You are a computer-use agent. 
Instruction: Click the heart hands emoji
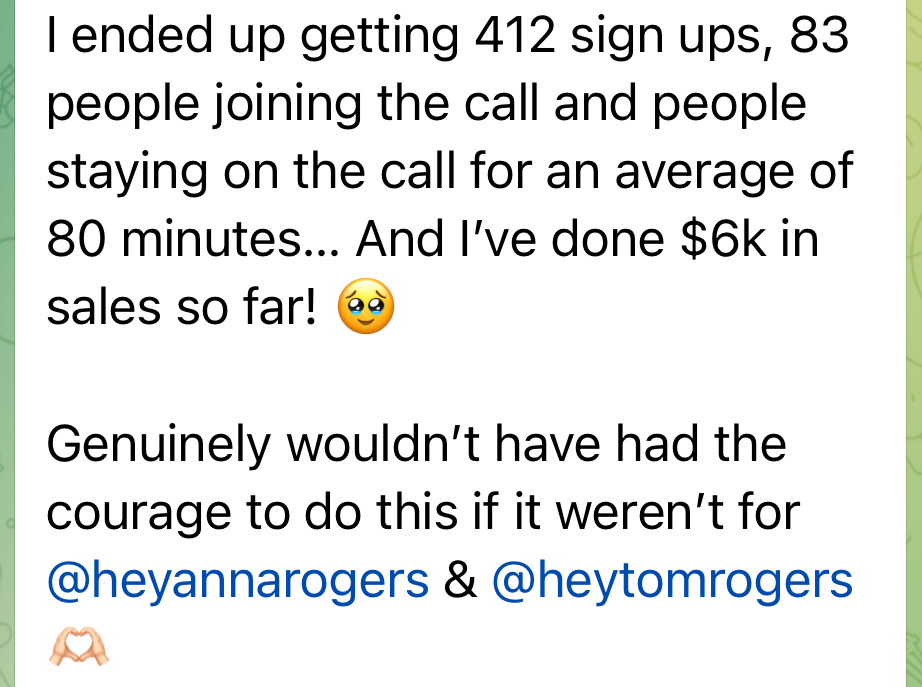tap(78, 649)
